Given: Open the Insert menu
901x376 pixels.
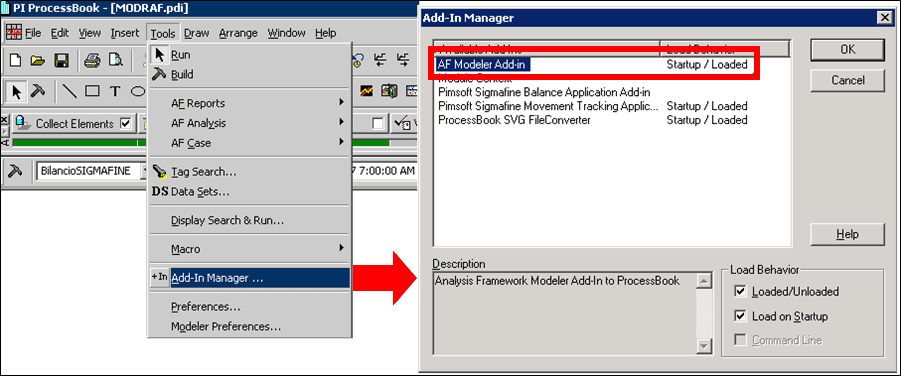Looking at the screenshot, I should click(x=125, y=33).
